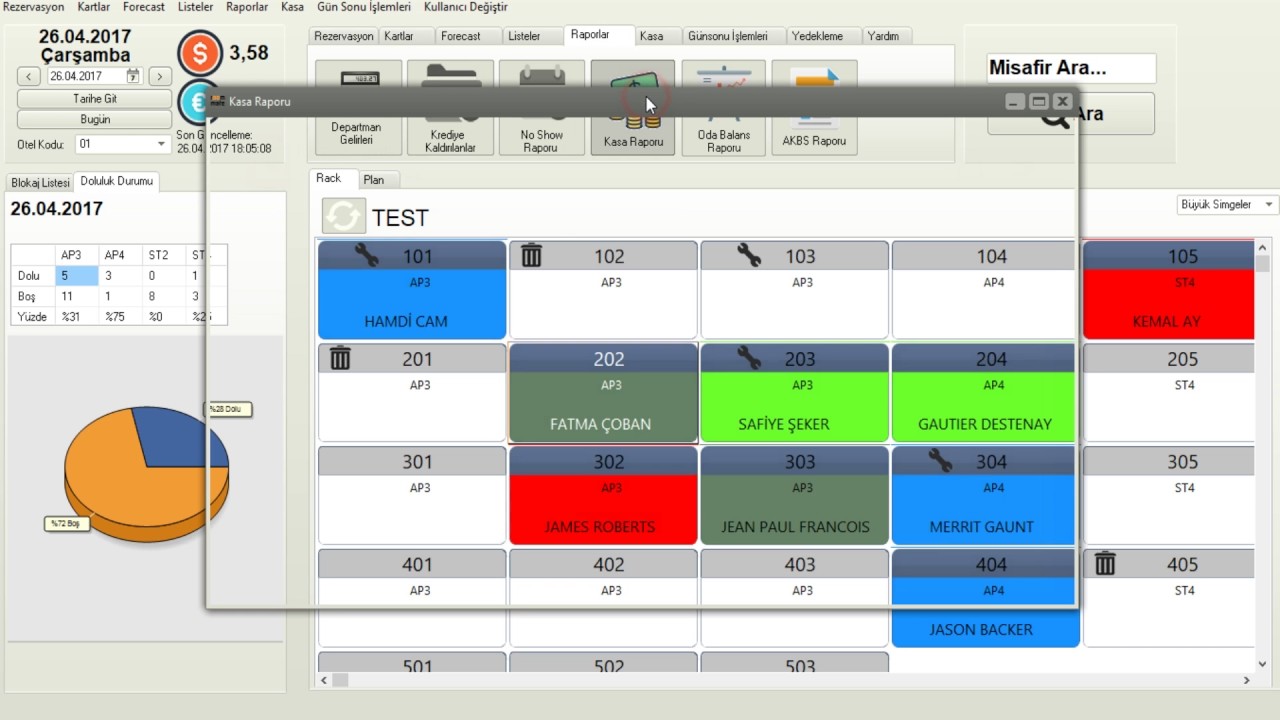Click the refresh icon next to TEST
Viewport: 1280px width, 720px height.
(343, 216)
